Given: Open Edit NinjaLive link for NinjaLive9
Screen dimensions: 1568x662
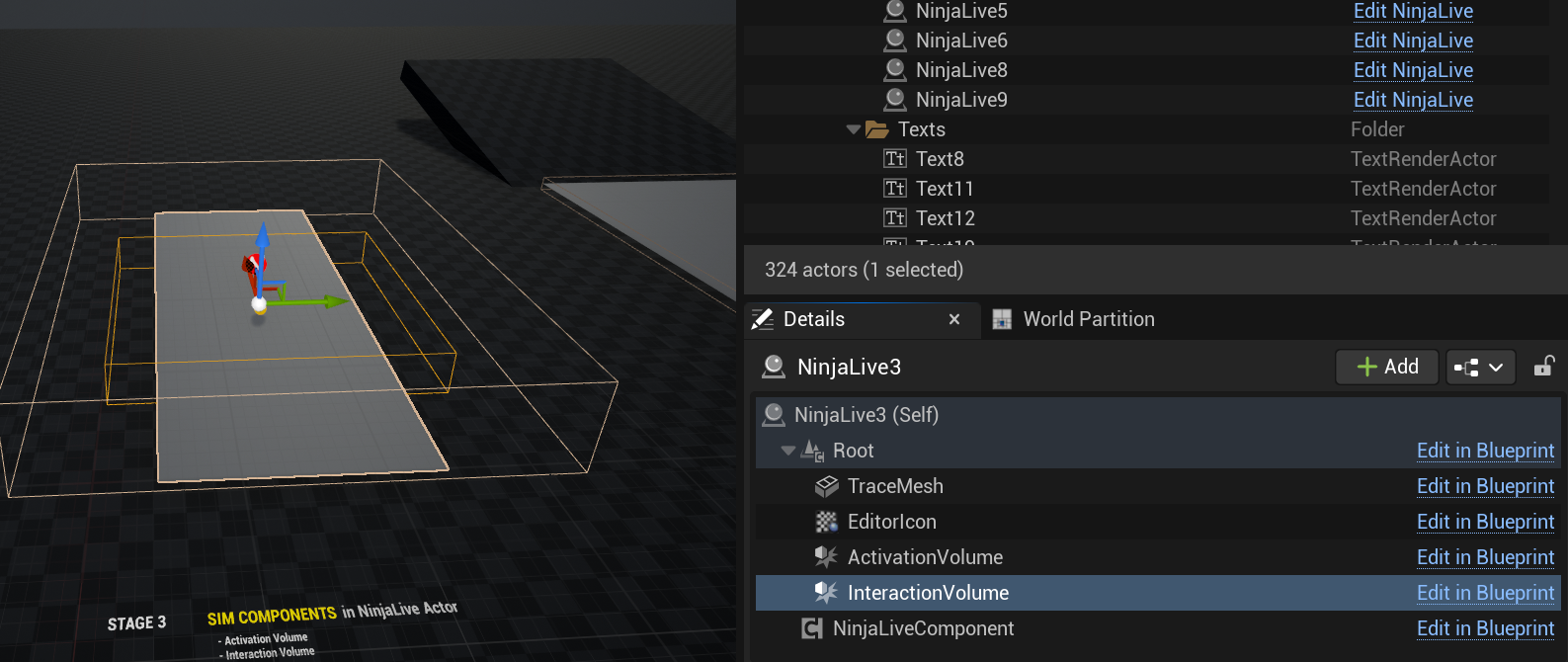Looking at the screenshot, I should click(1413, 100).
